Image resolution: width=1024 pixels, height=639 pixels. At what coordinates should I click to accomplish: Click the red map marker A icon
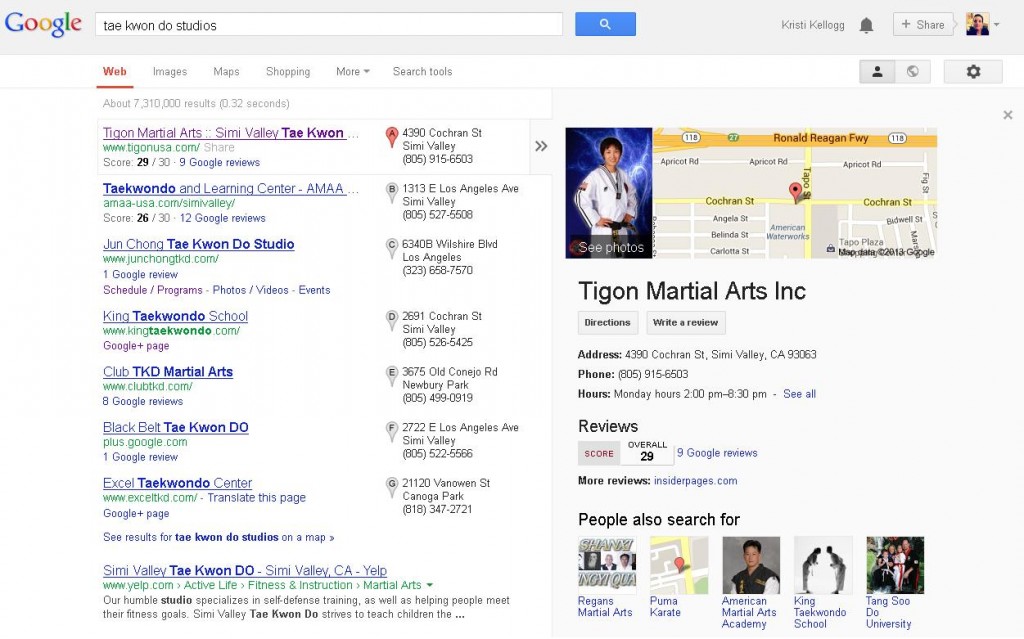point(392,136)
